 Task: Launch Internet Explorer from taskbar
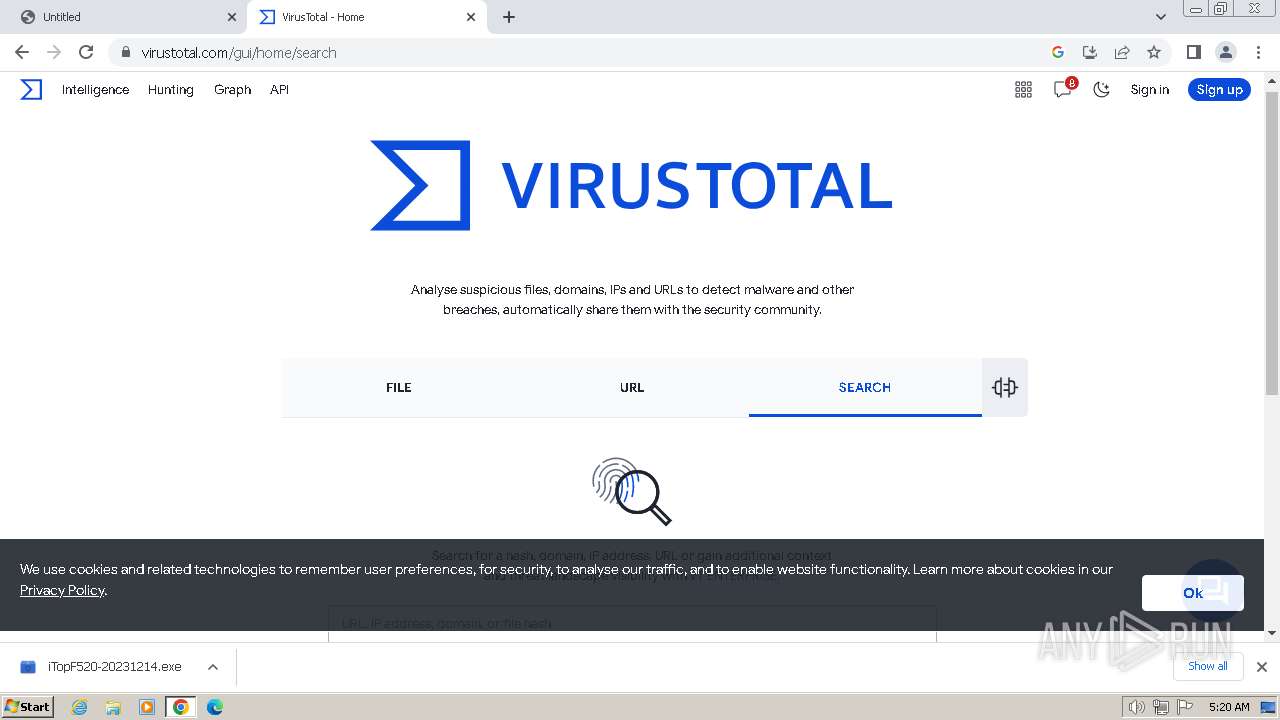(80, 707)
